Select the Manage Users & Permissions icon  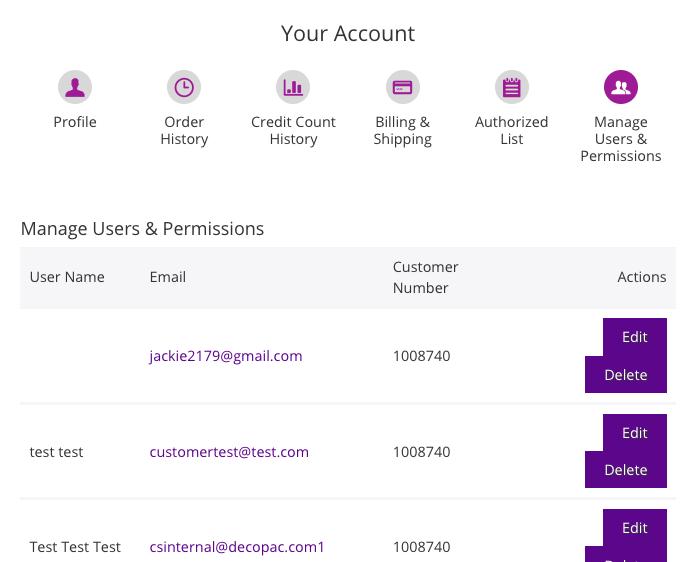tap(621, 87)
